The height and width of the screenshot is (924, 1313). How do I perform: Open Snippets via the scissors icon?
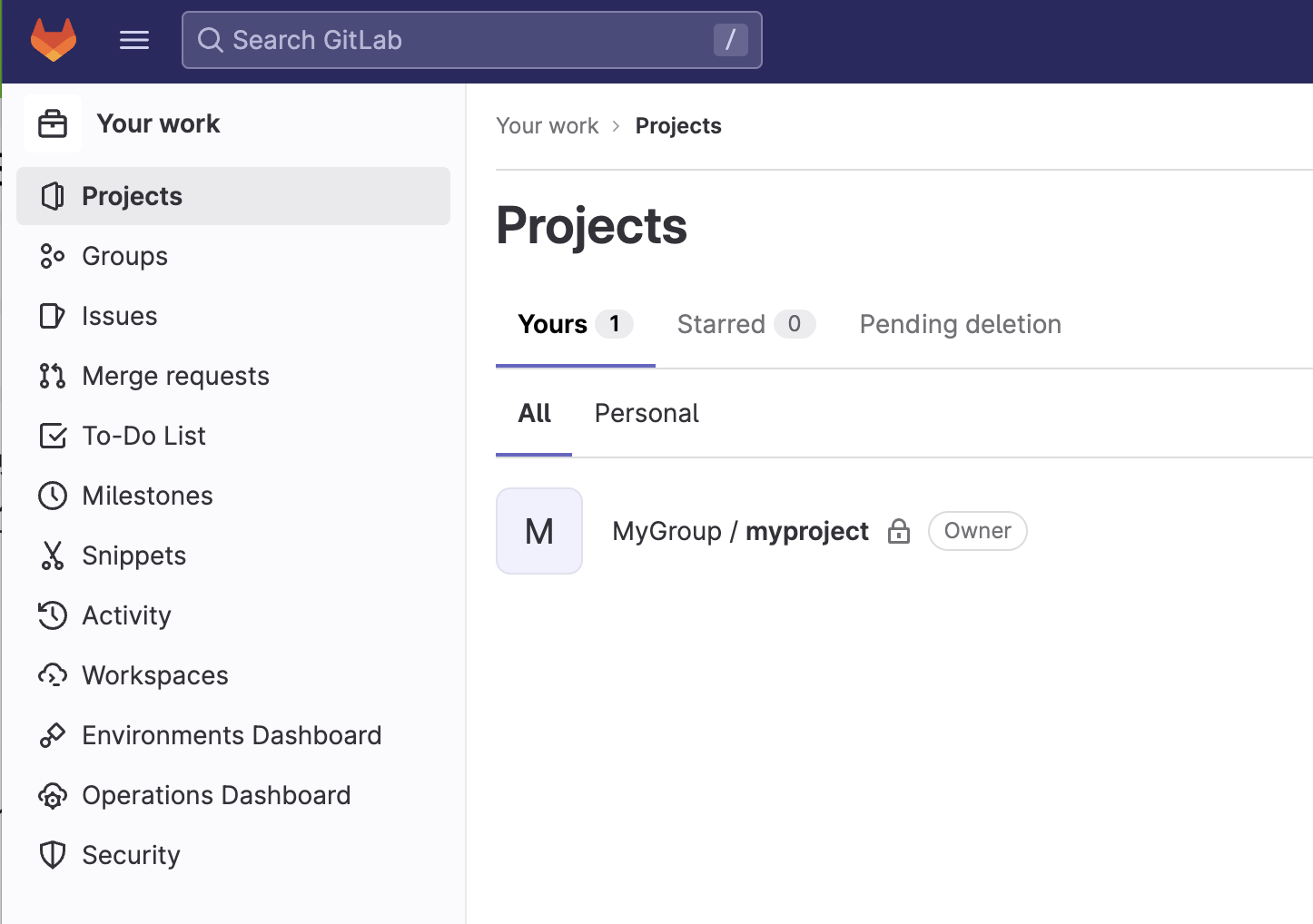pos(53,555)
